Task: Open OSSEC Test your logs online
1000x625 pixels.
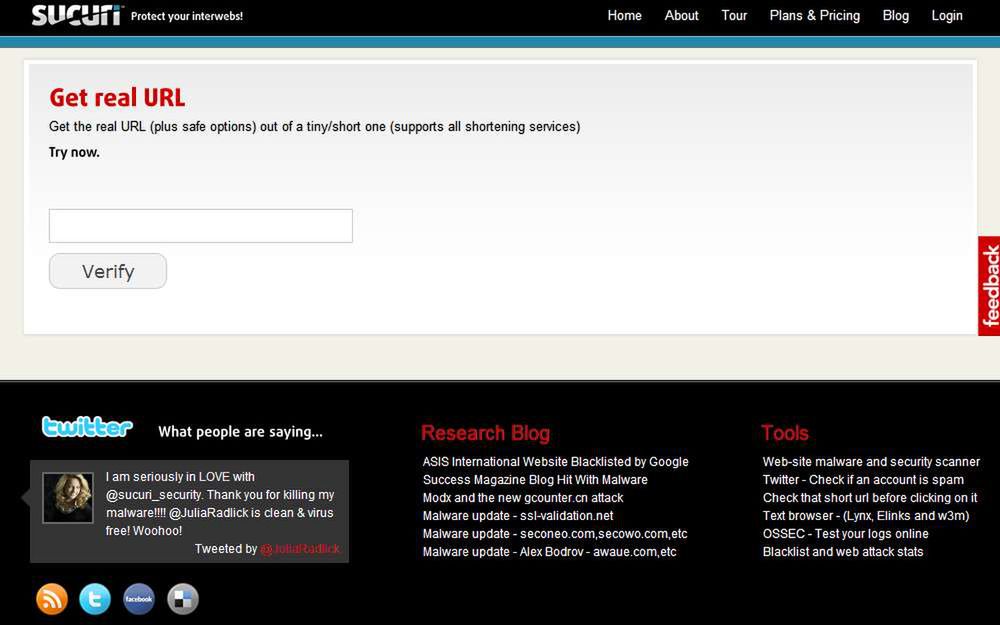Action: pos(846,534)
